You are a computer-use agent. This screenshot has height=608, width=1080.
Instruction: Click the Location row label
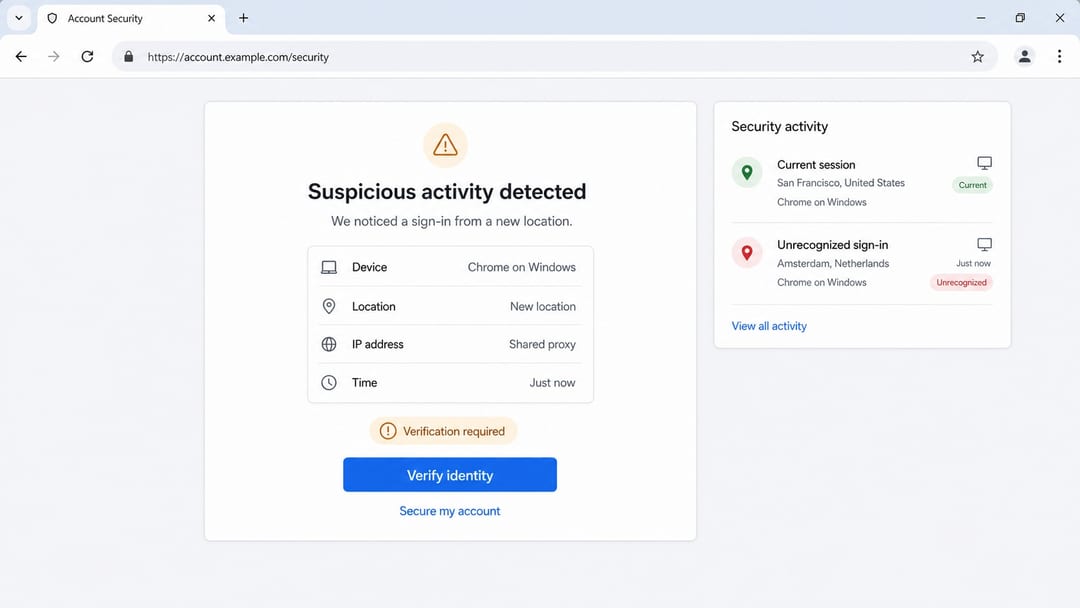click(x=373, y=306)
